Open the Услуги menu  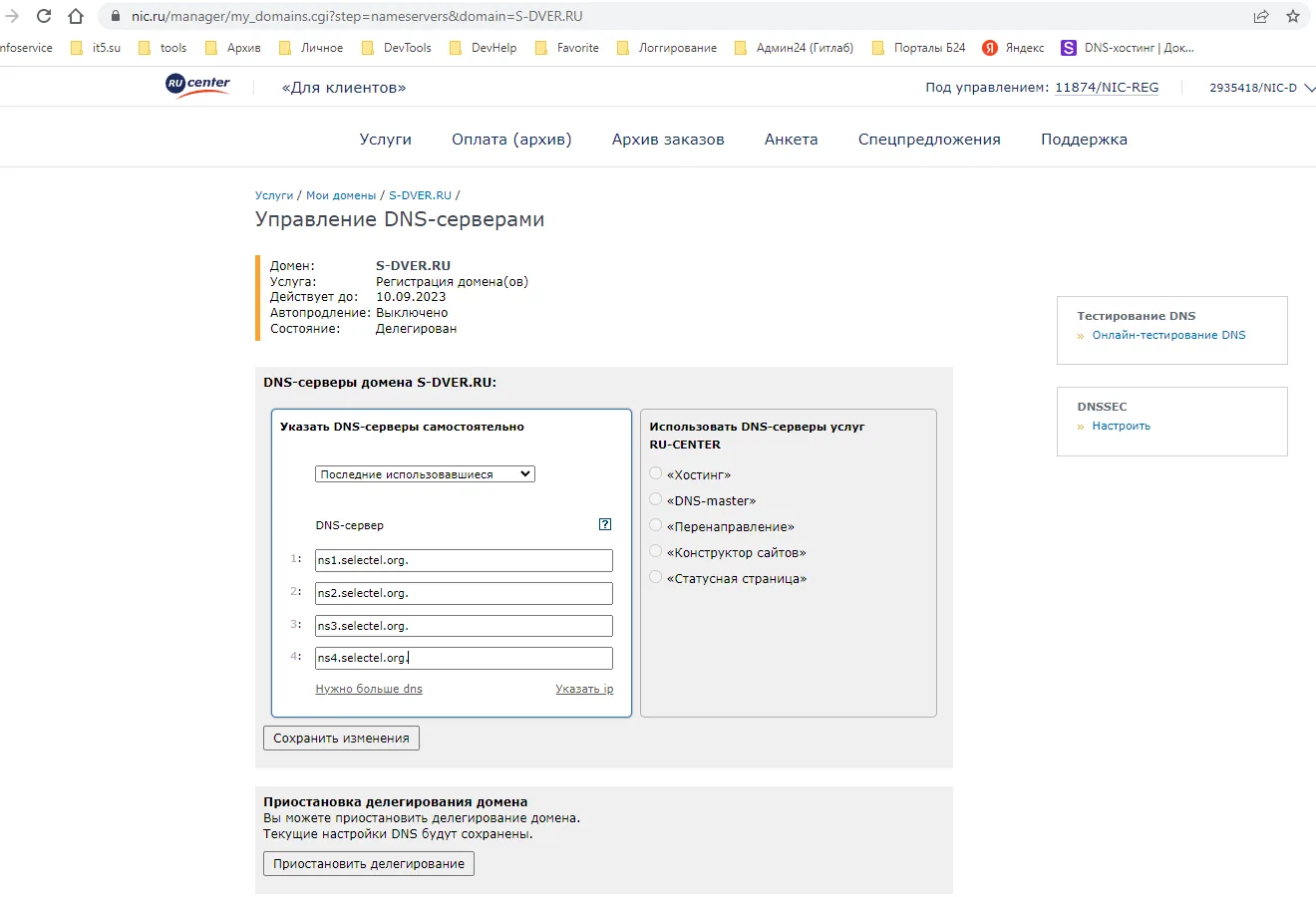386,140
